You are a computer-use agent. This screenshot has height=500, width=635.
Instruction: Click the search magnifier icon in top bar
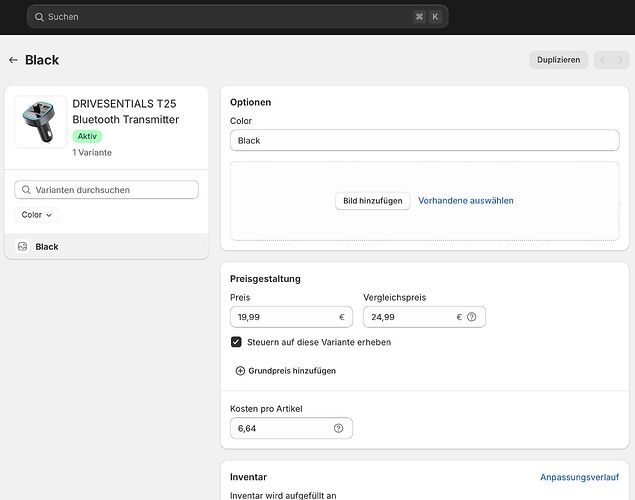point(39,17)
